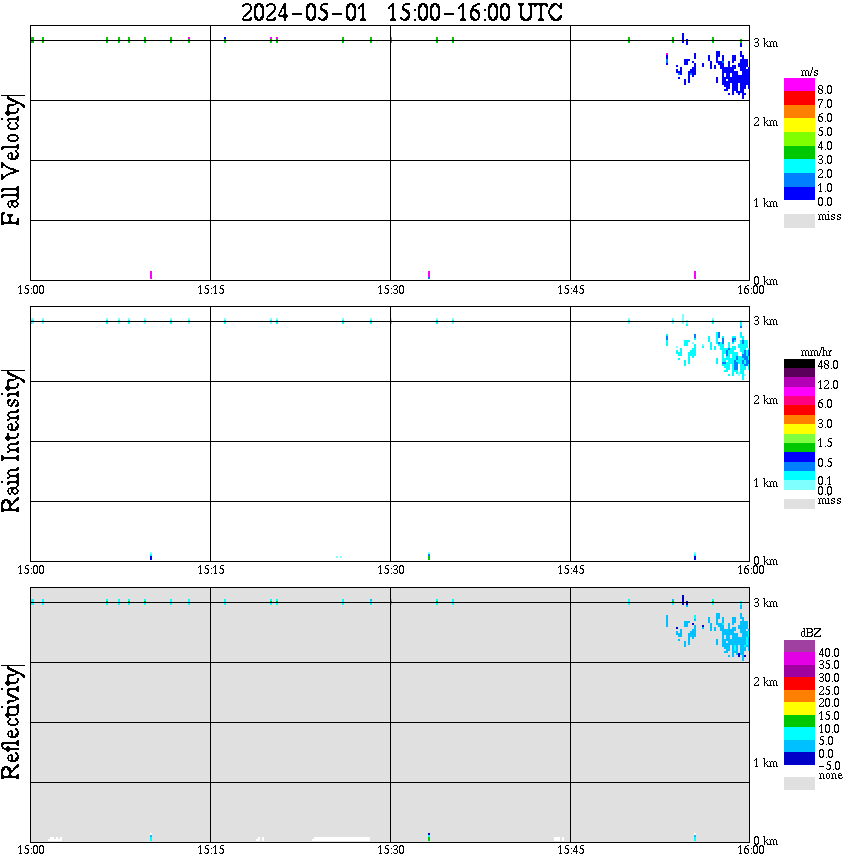The width and height of the screenshot is (850, 868).
Task: Pick the orange 20.0 dBZ reflectivity swatch
Action: (799, 696)
